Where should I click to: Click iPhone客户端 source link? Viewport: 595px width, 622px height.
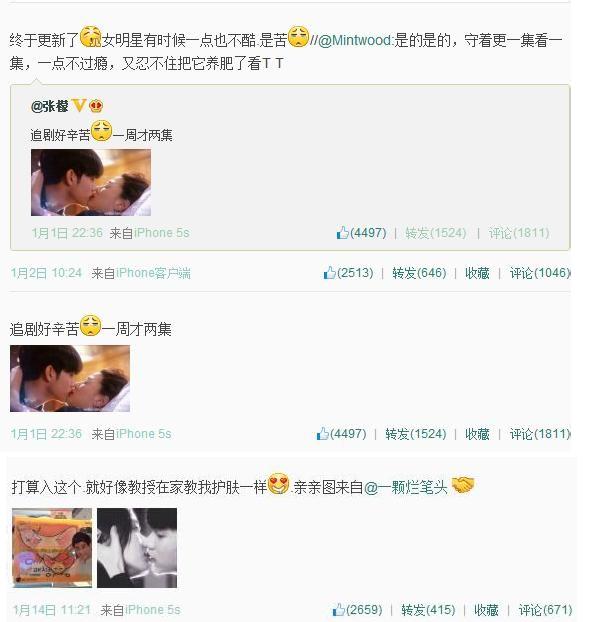pyautogui.click(x=153, y=273)
